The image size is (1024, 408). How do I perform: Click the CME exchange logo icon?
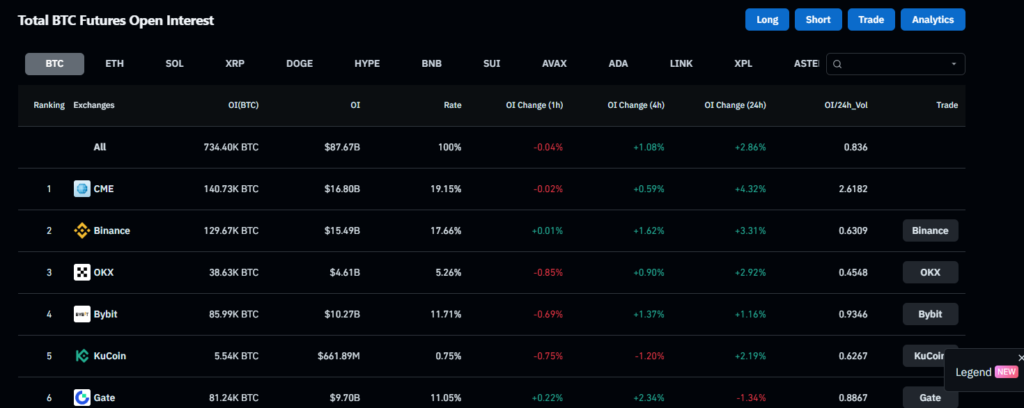pos(82,189)
